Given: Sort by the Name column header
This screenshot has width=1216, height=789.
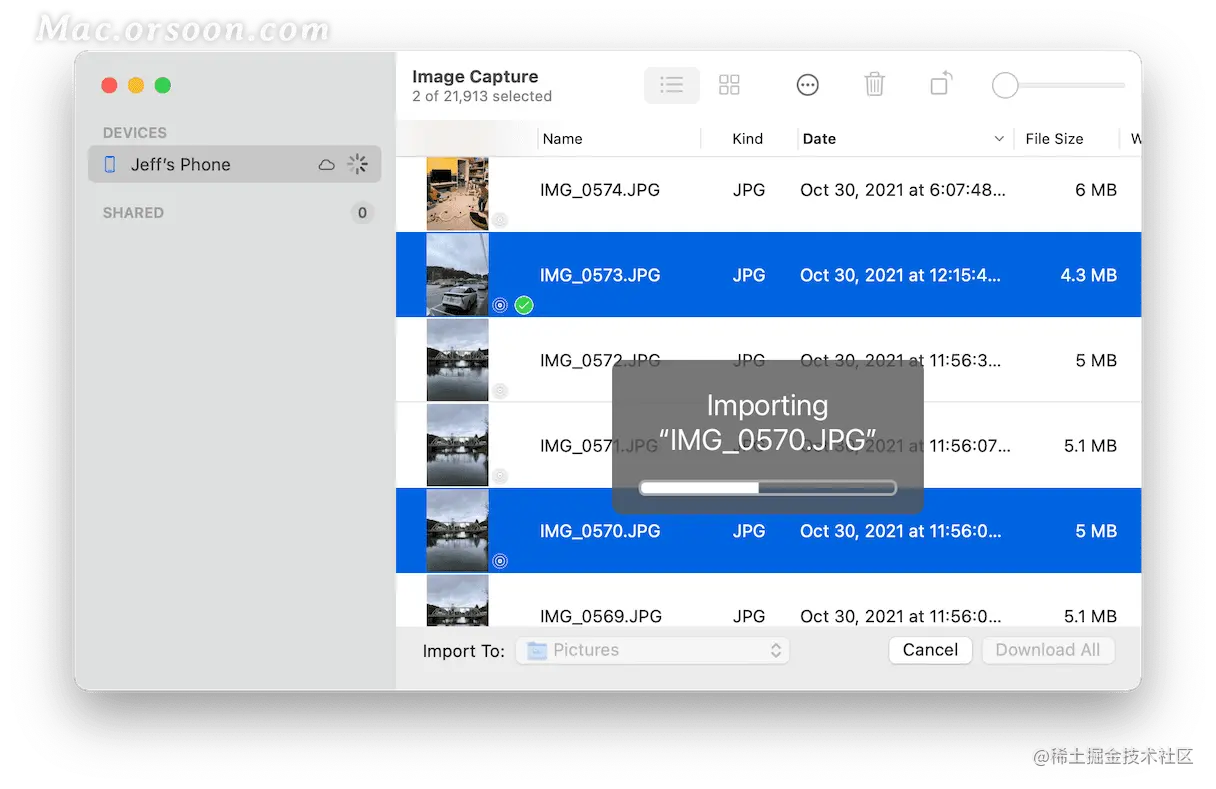Looking at the screenshot, I should [x=562, y=139].
